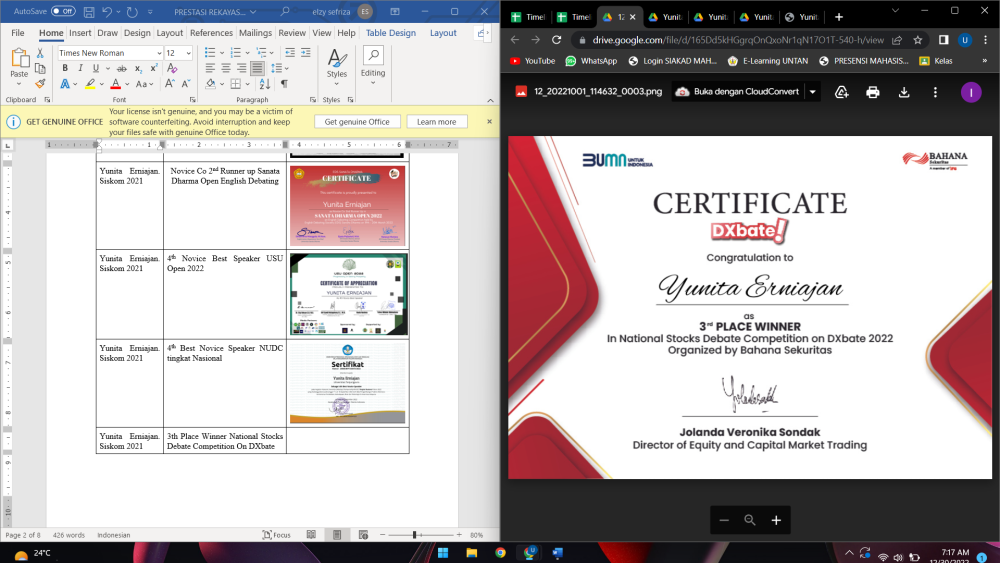This screenshot has height=563, width=1000.
Task: Click the Get genuine Office button
Action: pyautogui.click(x=357, y=122)
